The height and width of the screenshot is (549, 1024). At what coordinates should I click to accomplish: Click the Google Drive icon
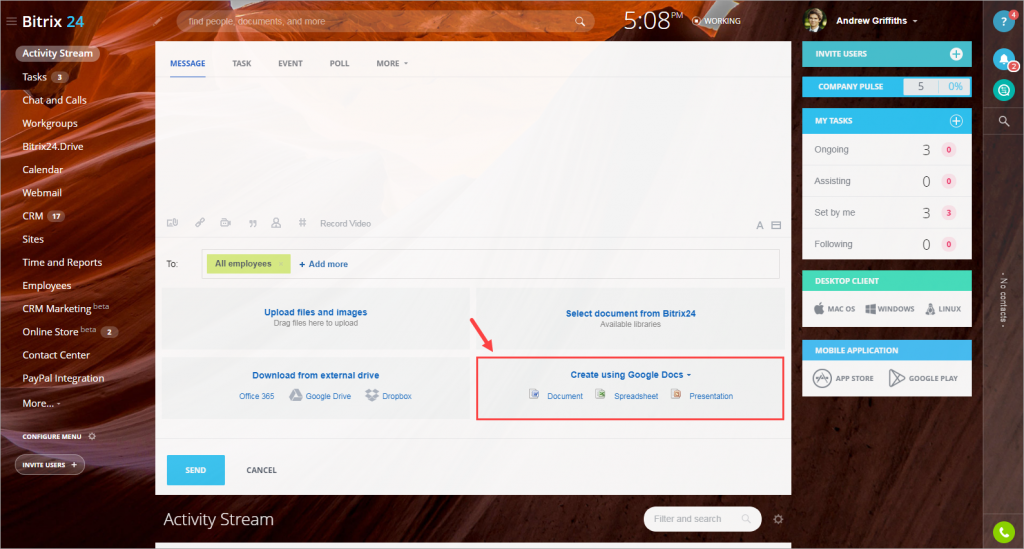296,396
